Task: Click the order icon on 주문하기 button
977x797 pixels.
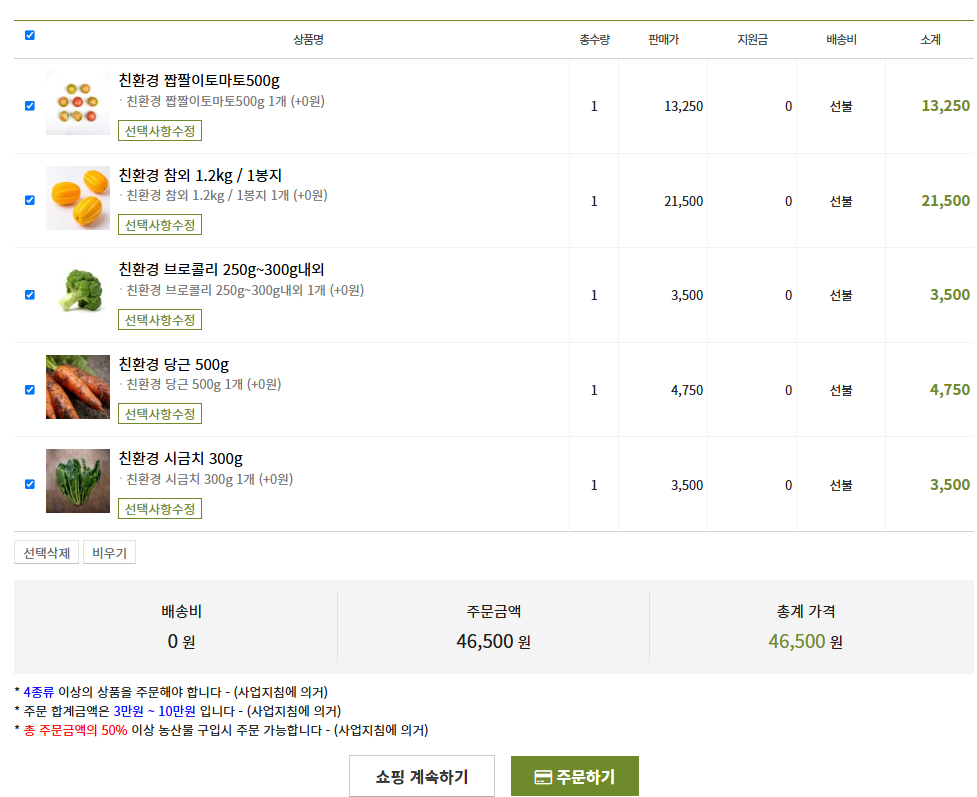Action: [543, 775]
